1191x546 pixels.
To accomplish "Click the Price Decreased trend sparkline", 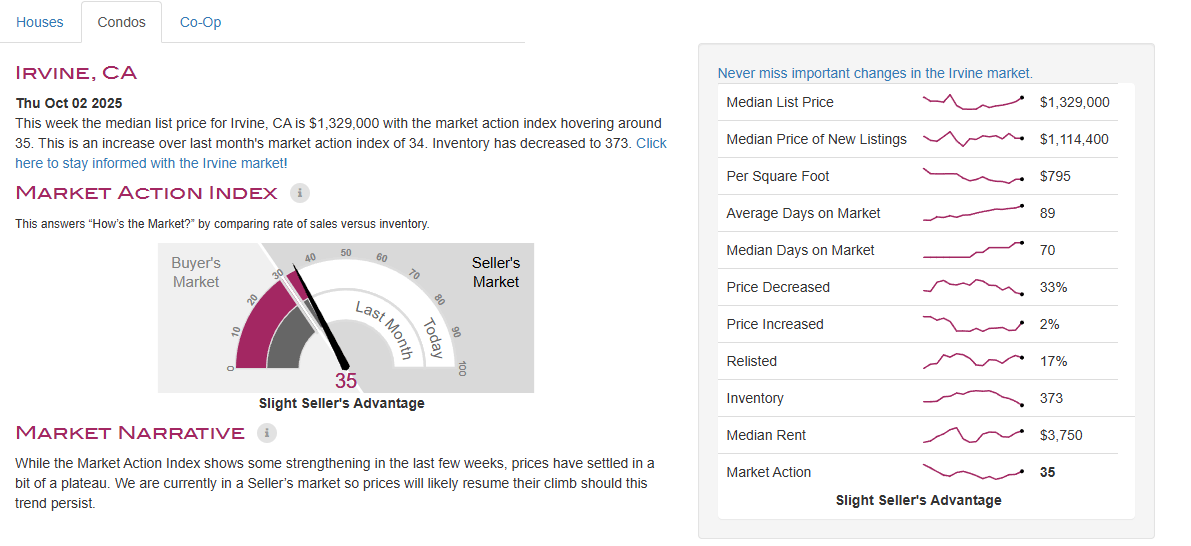I will click(972, 287).
